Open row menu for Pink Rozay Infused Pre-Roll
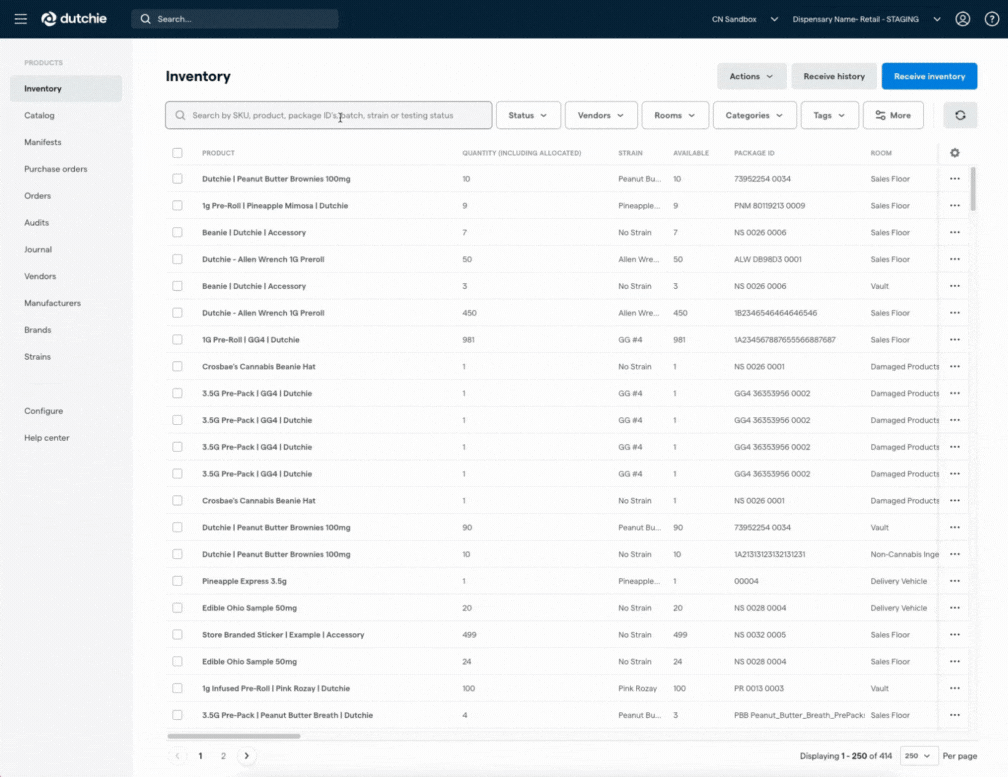Viewport: 1008px width, 777px height. click(x=955, y=688)
